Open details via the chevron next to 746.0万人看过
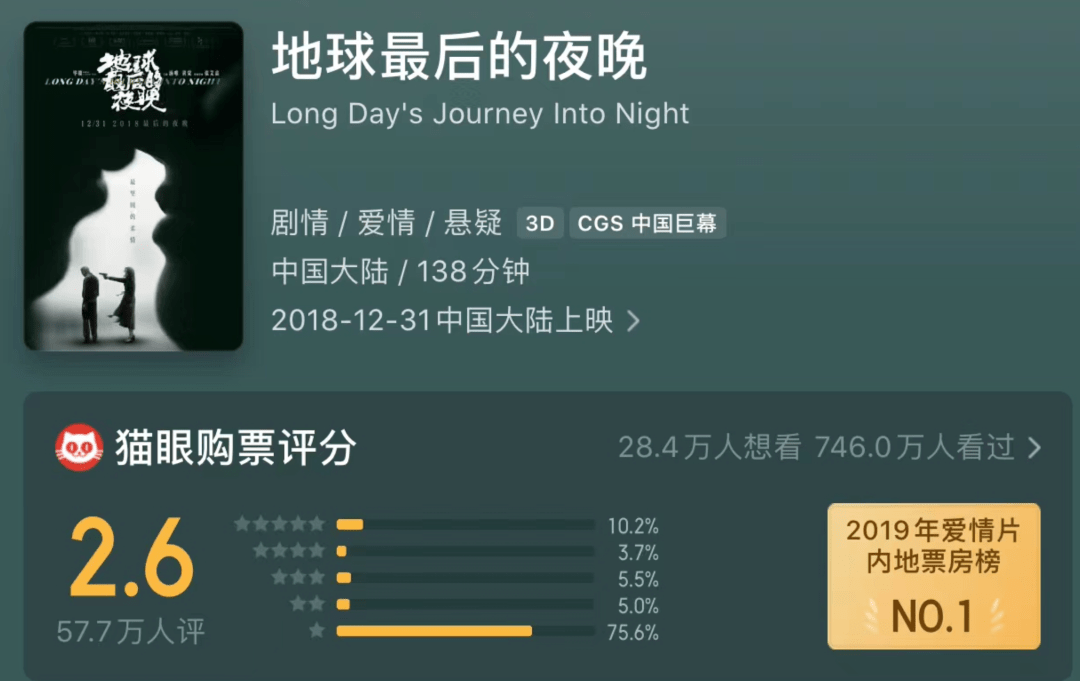Image resolution: width=1080 pixels, height=681 pixels. (1036, 447)
